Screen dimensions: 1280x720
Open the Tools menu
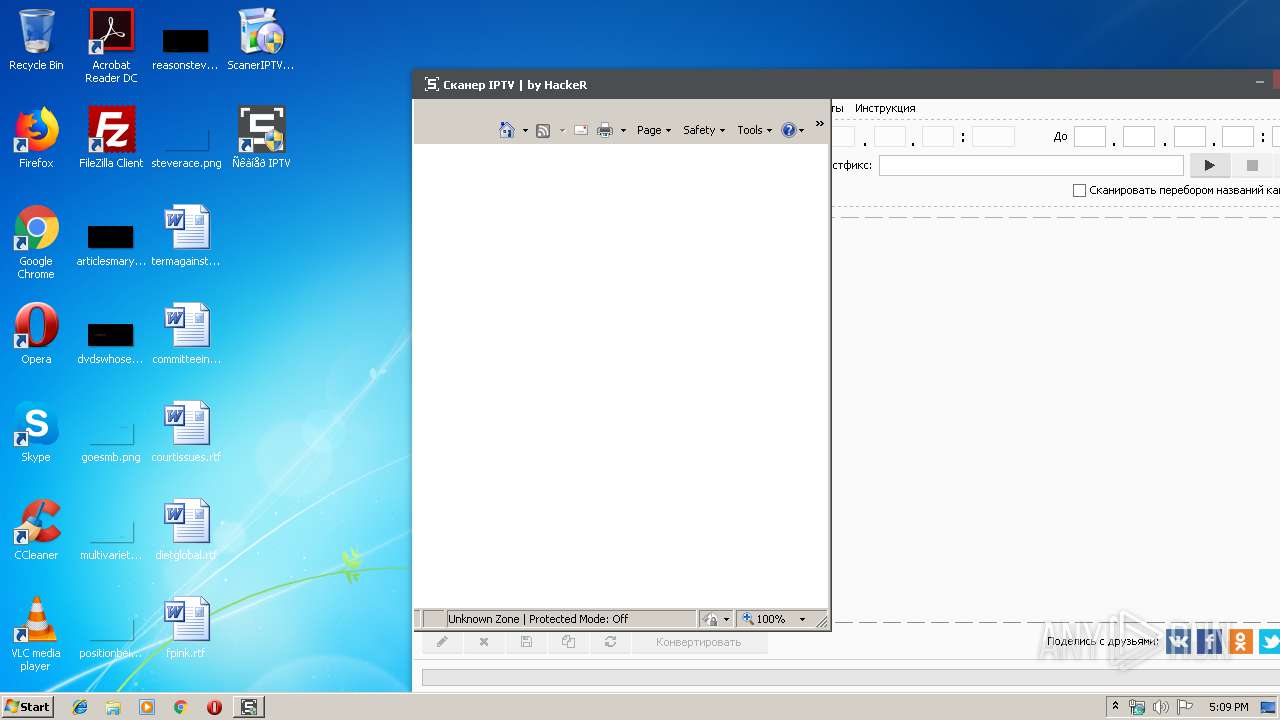click(755, 130)
